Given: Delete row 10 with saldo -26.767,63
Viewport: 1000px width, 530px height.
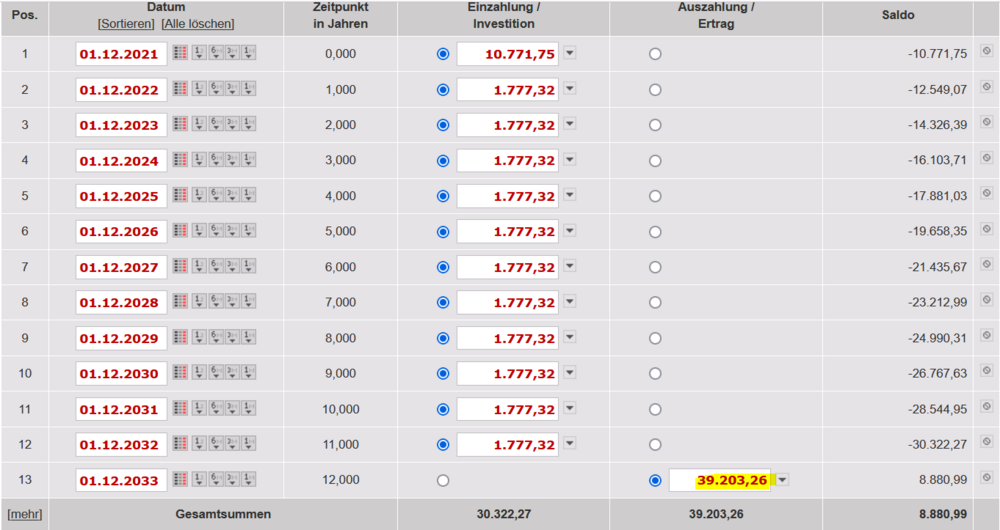Looking at the screenshot, I should pos(986,370).
